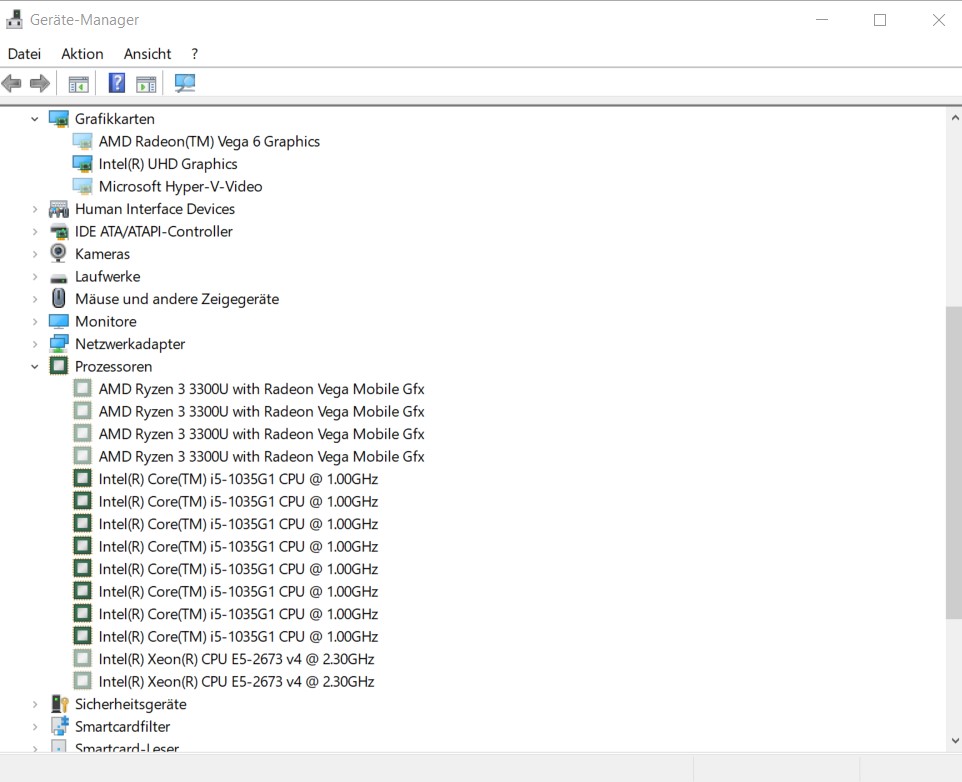This screenshot has width=962, height=782.
Task: Click the Kameras webcam icon
Action: coord(58,253)
